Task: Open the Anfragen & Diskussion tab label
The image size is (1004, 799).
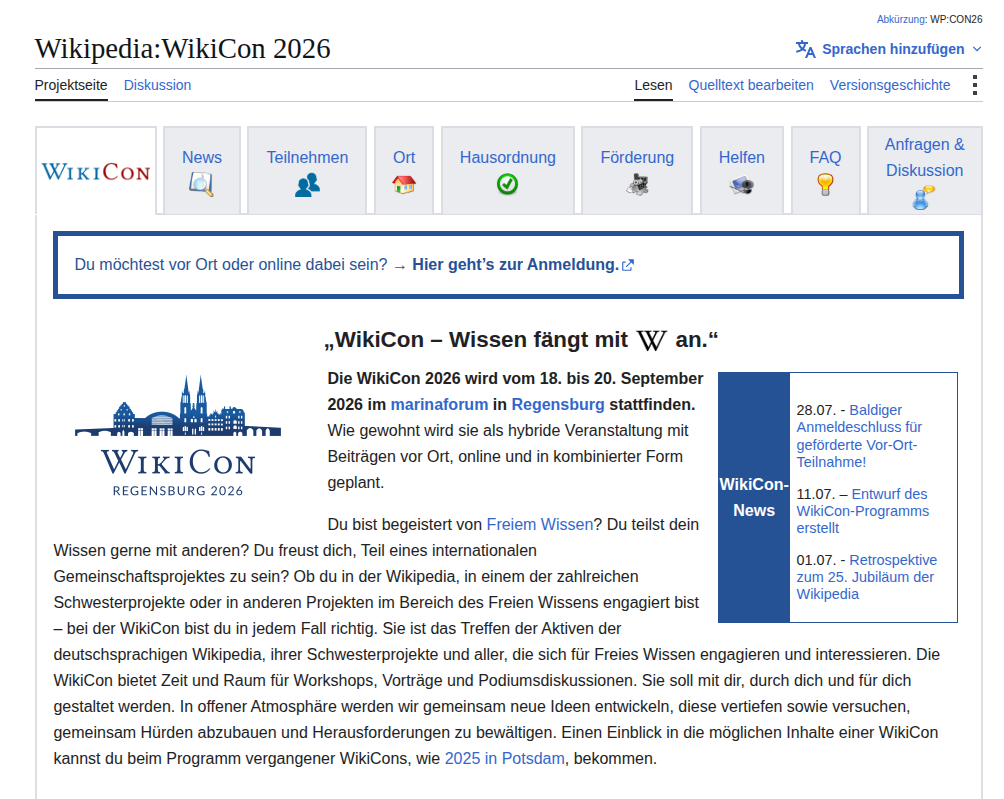Action: pyautogui.click(x=925, y=157)
